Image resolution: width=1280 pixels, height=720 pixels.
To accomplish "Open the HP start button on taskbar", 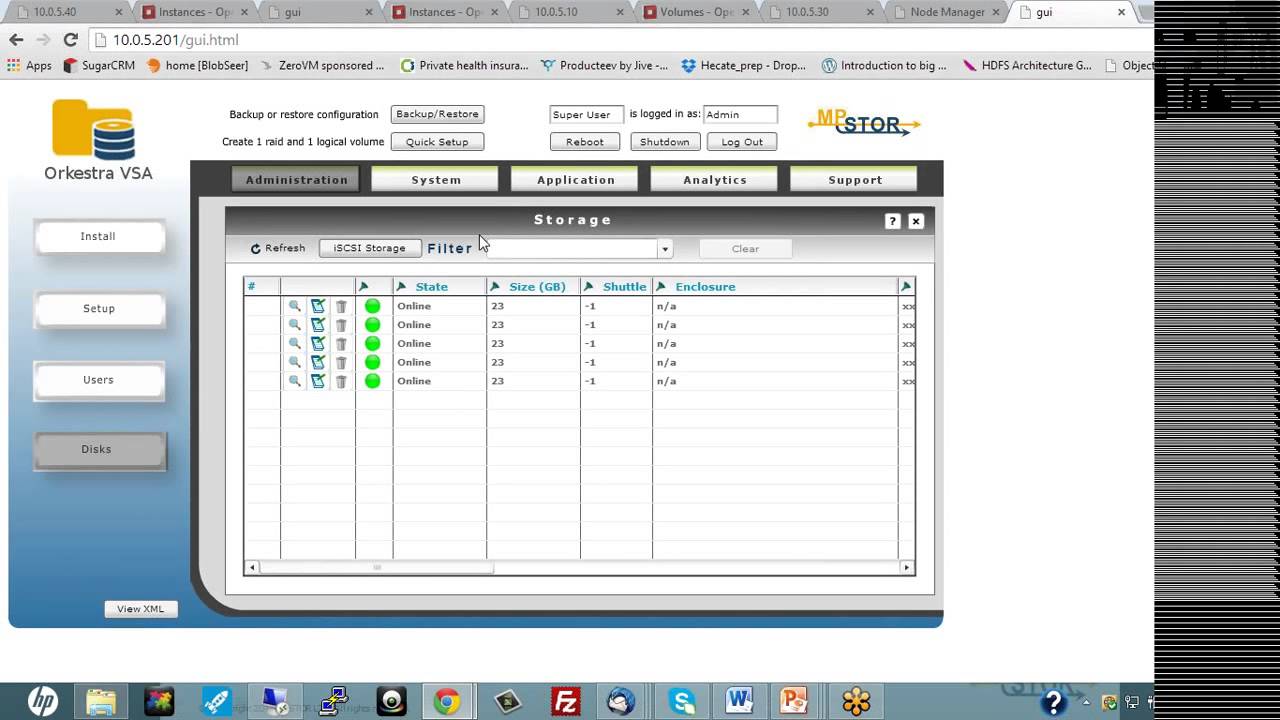I will [42, 701].
